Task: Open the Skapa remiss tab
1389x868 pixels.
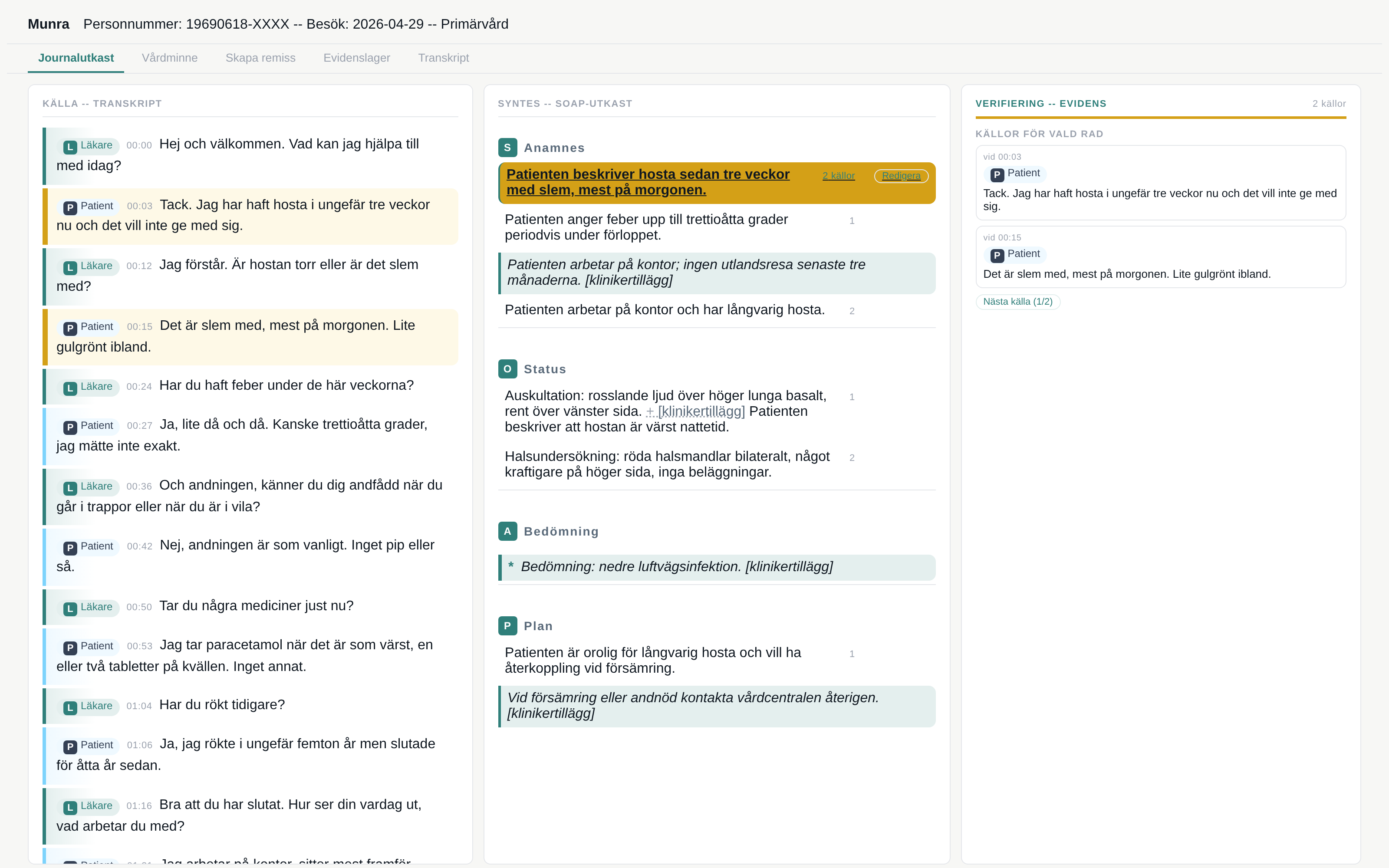Action: coord(260,58)
